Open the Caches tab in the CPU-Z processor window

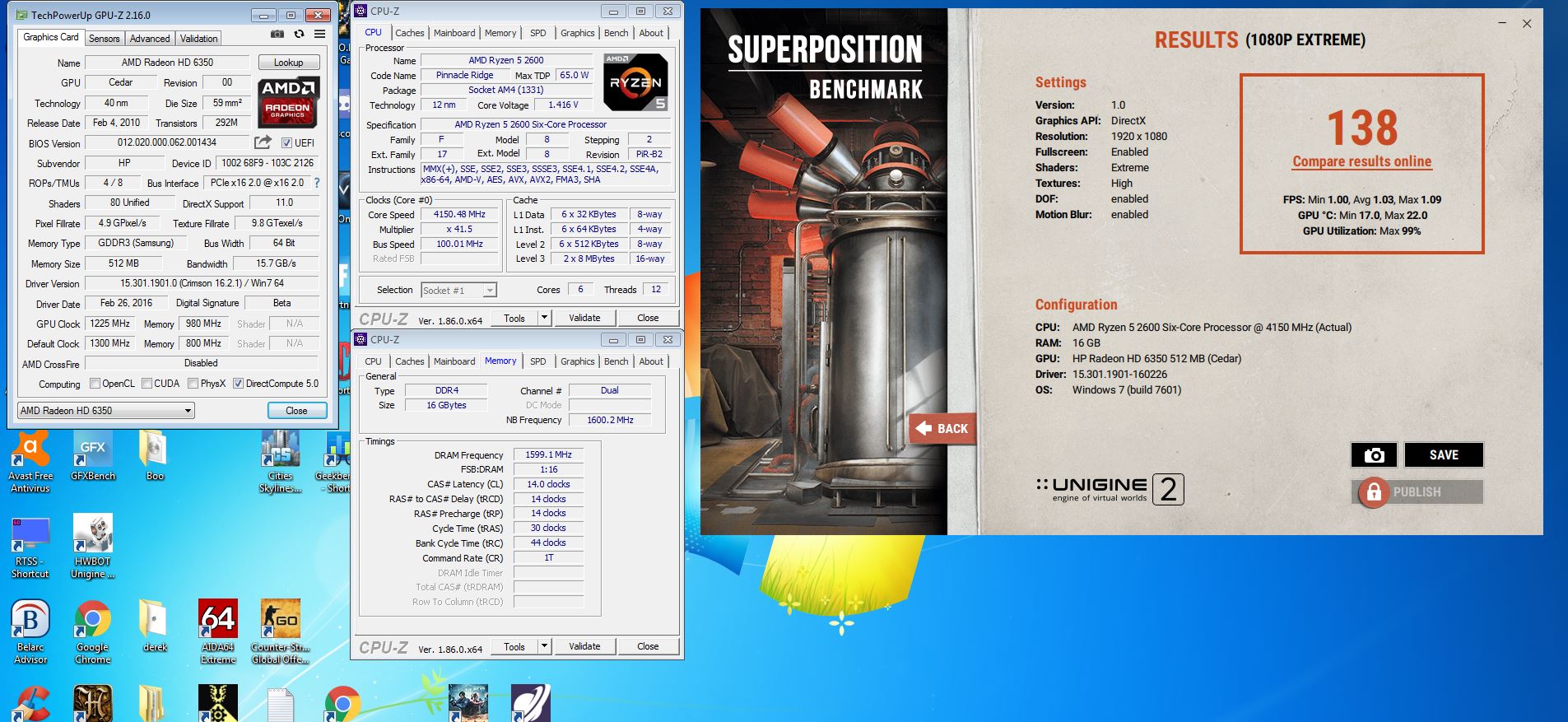pyautogui.click(x=409, y=33)
